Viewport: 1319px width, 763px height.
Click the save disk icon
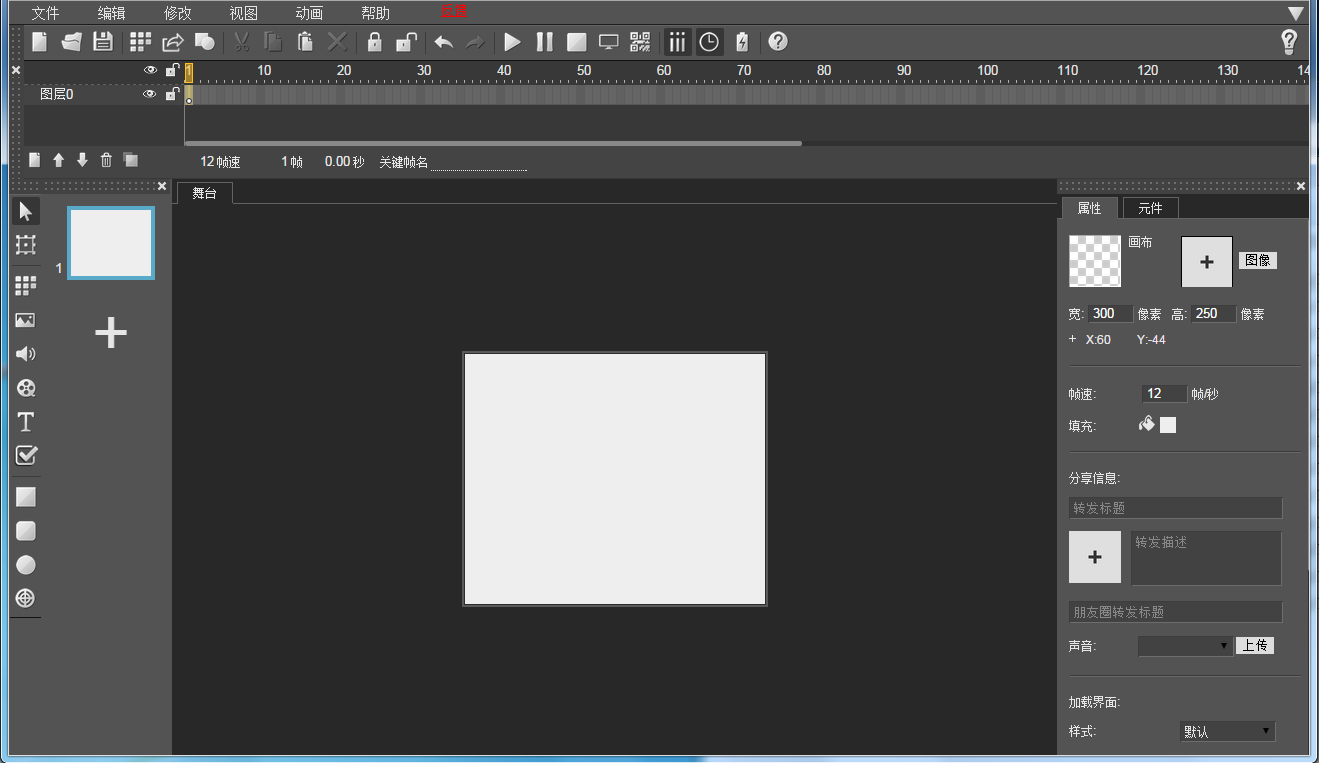(x=102, y=42)
